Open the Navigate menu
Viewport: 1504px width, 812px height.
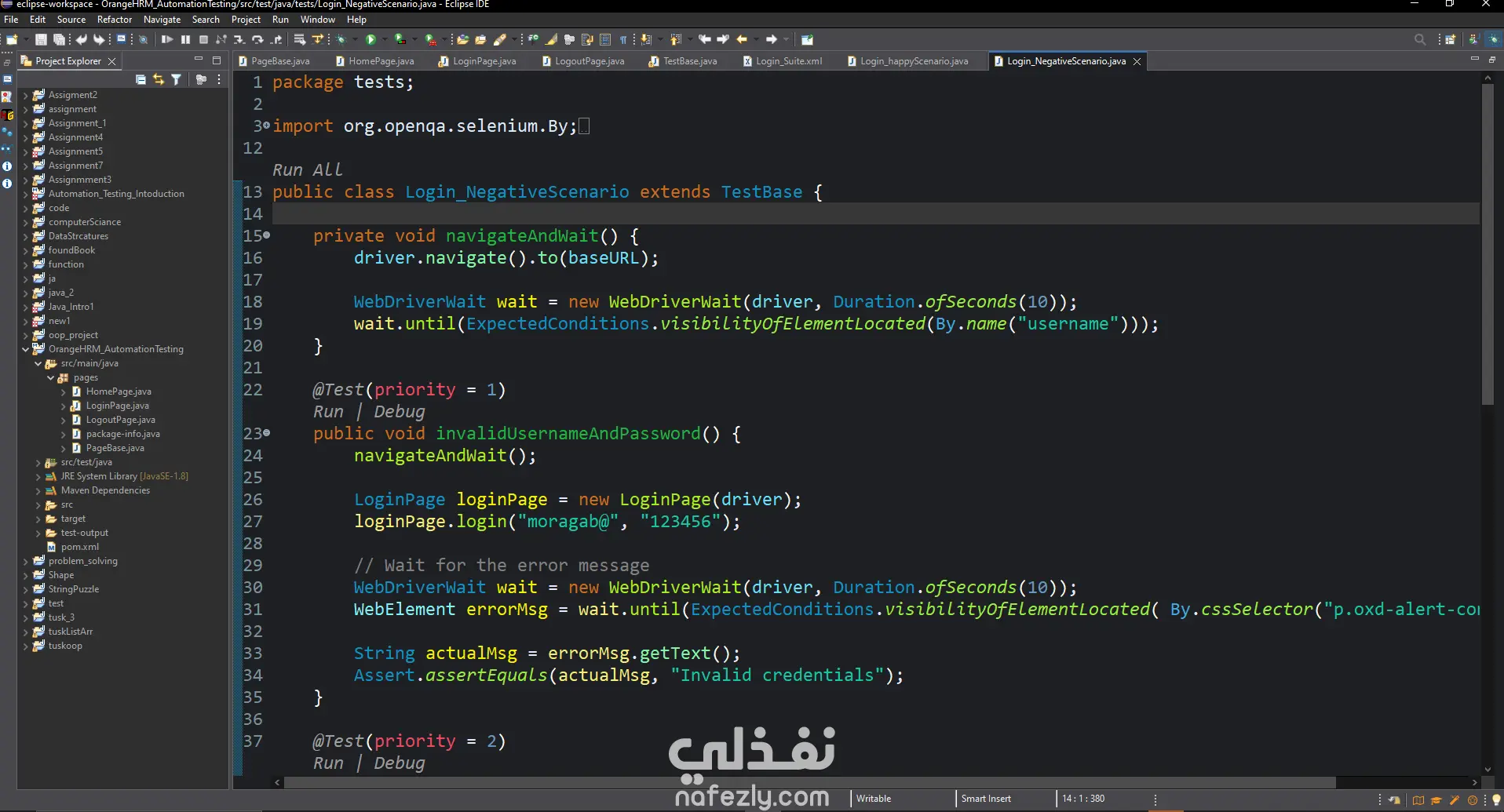point(162,20)
